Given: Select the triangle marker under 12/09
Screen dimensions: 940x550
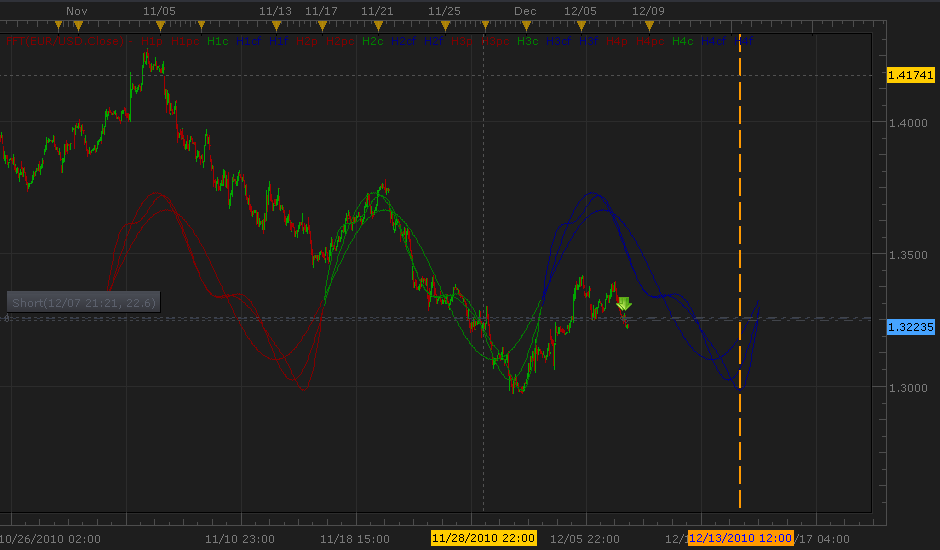Looking at the screenshot, I should coord(649,25).
